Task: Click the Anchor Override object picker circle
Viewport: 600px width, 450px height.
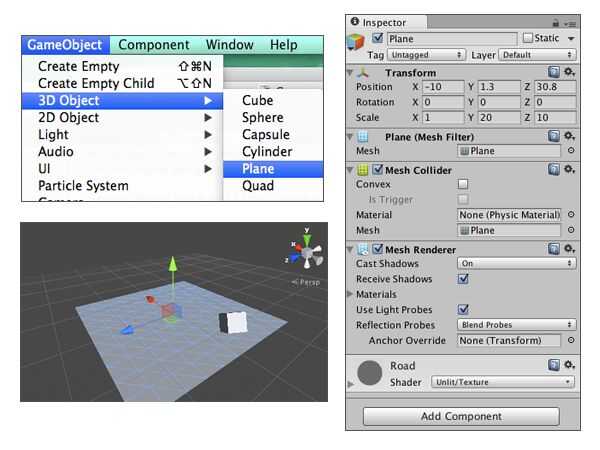Action: coord(571,340)
